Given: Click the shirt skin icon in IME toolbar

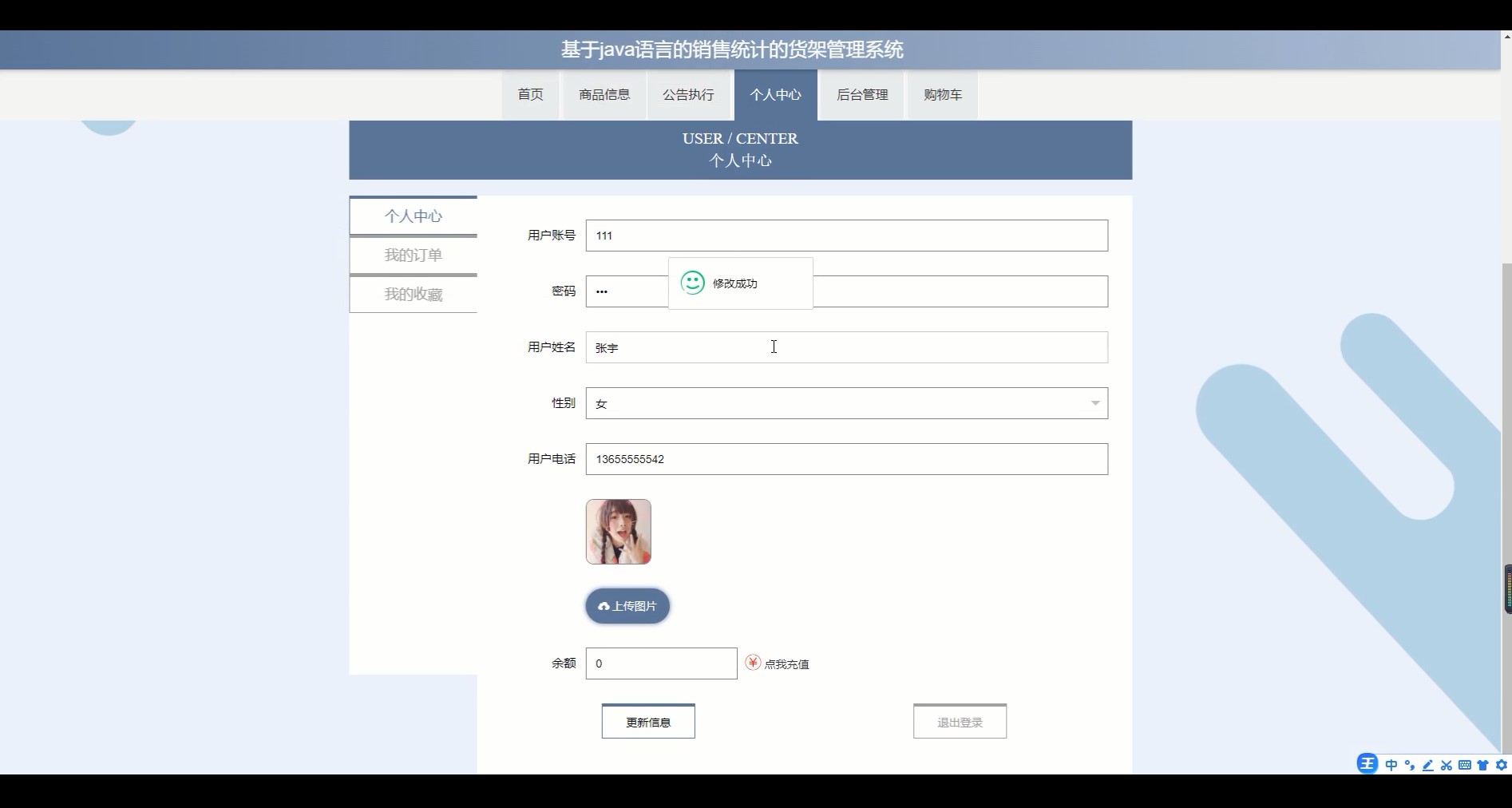Looking at the screenshot, I should point(1482,765).
